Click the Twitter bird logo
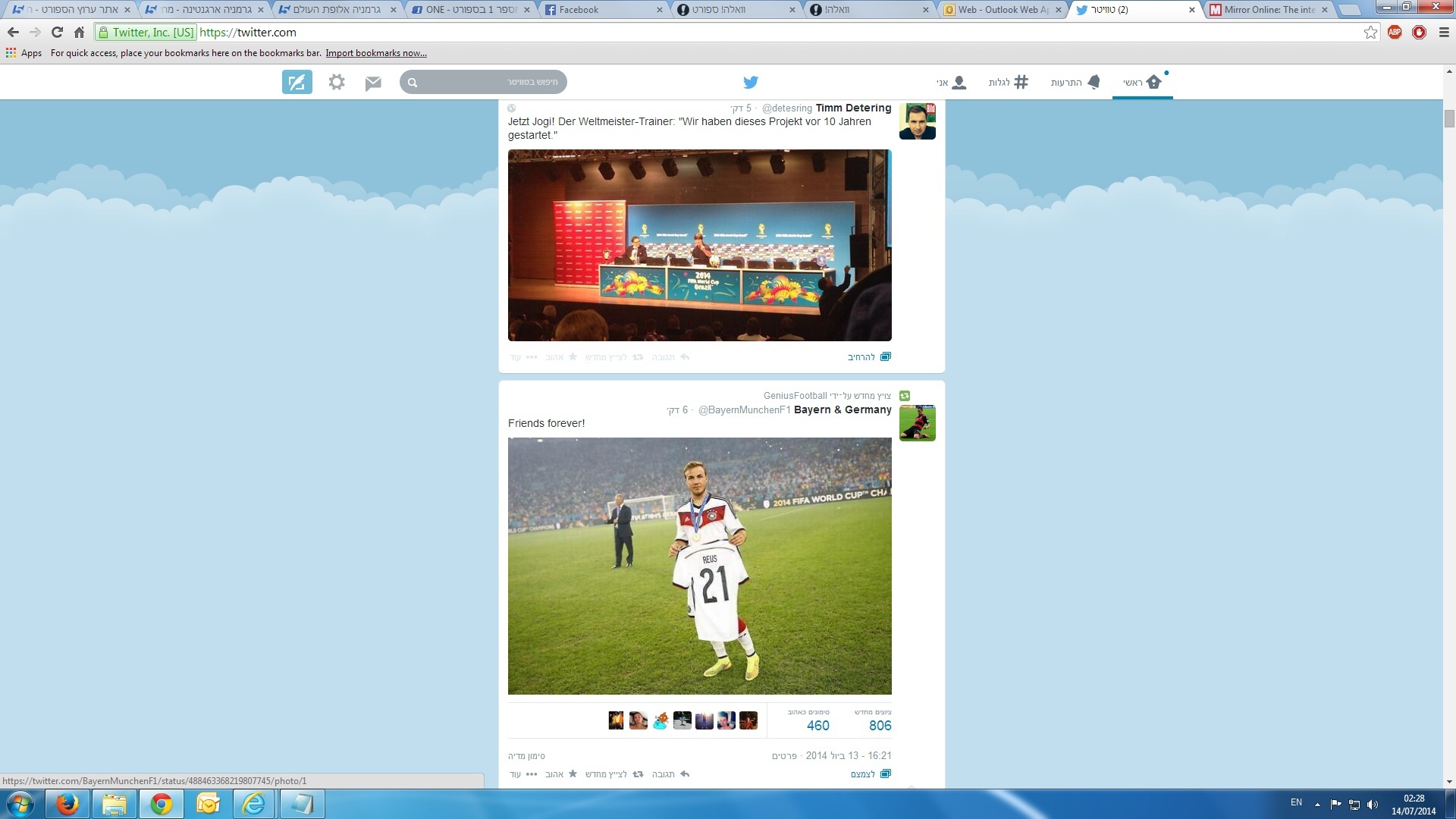 [x=750, y=82]
